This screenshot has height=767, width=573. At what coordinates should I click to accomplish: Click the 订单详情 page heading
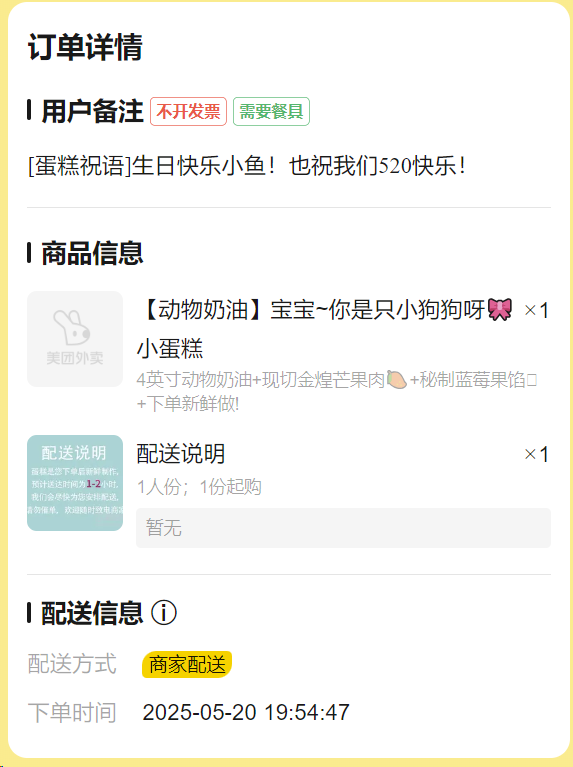click(85, 47)
